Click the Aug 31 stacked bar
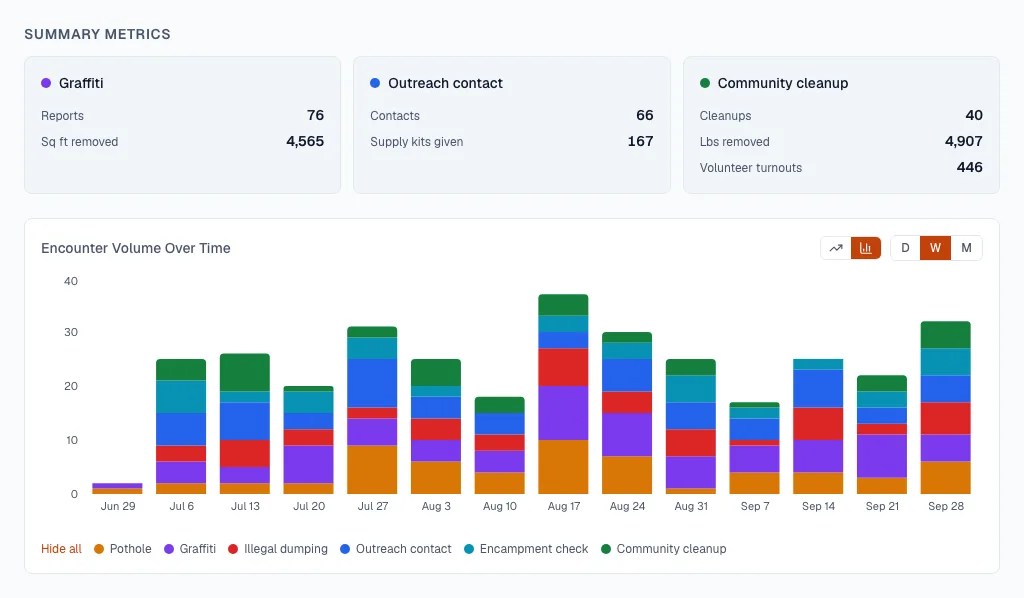 (x=690, y=426)
